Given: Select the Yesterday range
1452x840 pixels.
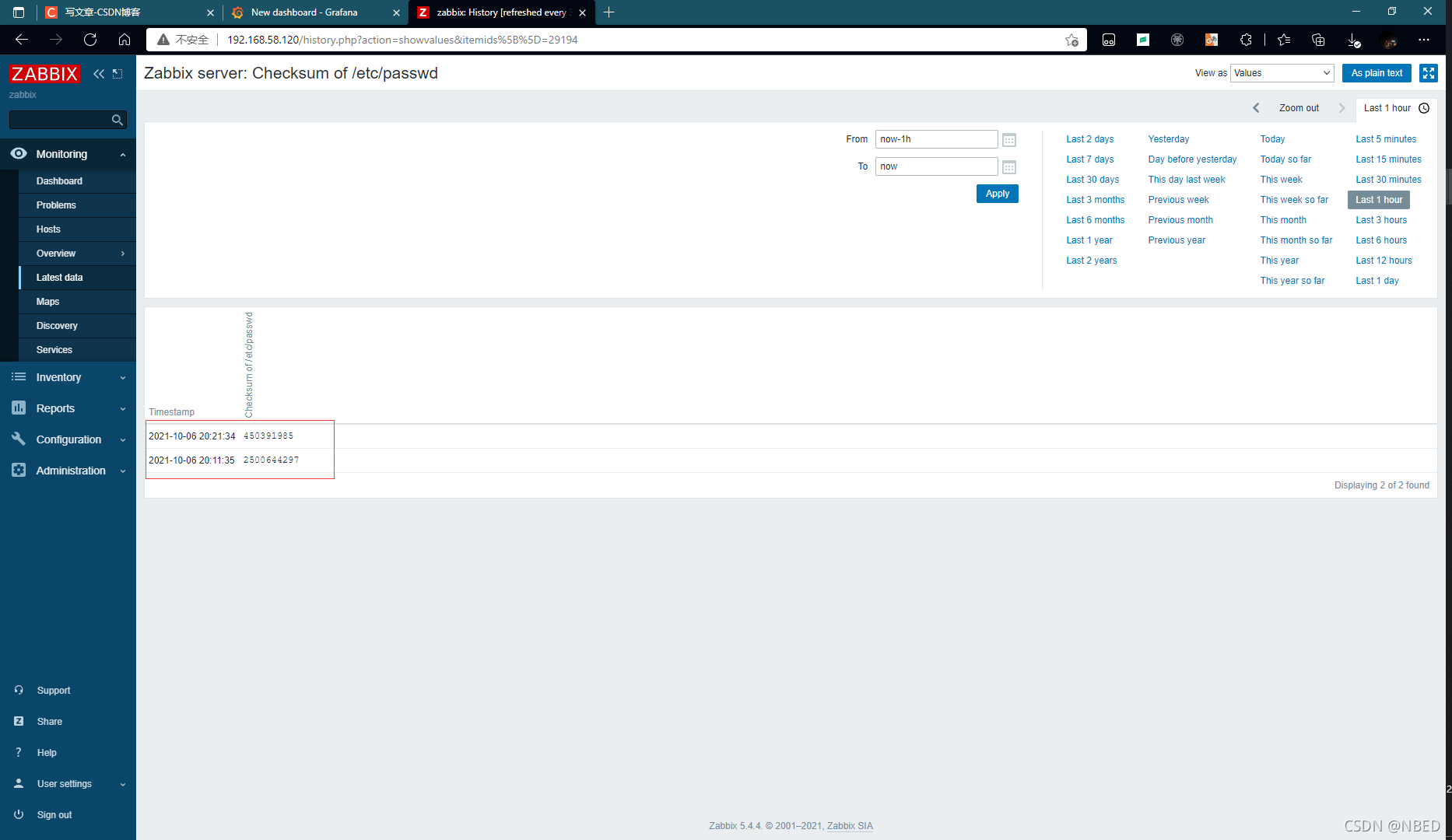Looking at the screenshot, I should 1168,139.
